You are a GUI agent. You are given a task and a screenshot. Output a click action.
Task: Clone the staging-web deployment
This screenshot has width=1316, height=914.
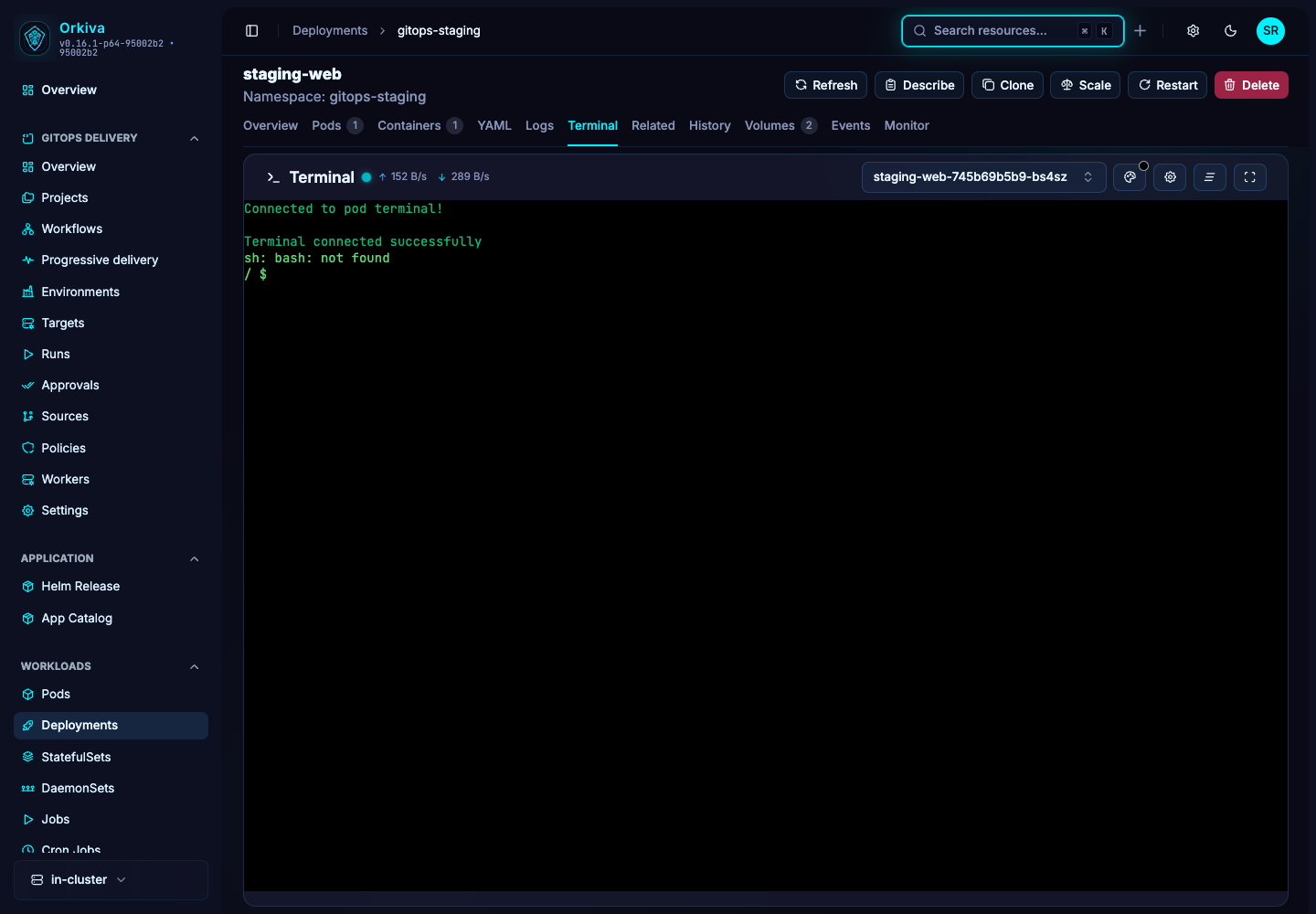[1007, 85]
